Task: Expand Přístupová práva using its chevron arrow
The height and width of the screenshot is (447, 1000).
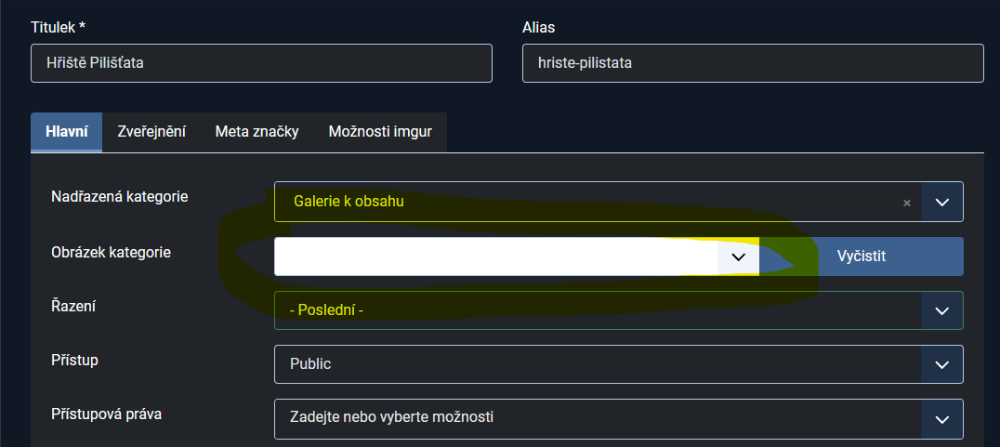Action: point(942,418)
